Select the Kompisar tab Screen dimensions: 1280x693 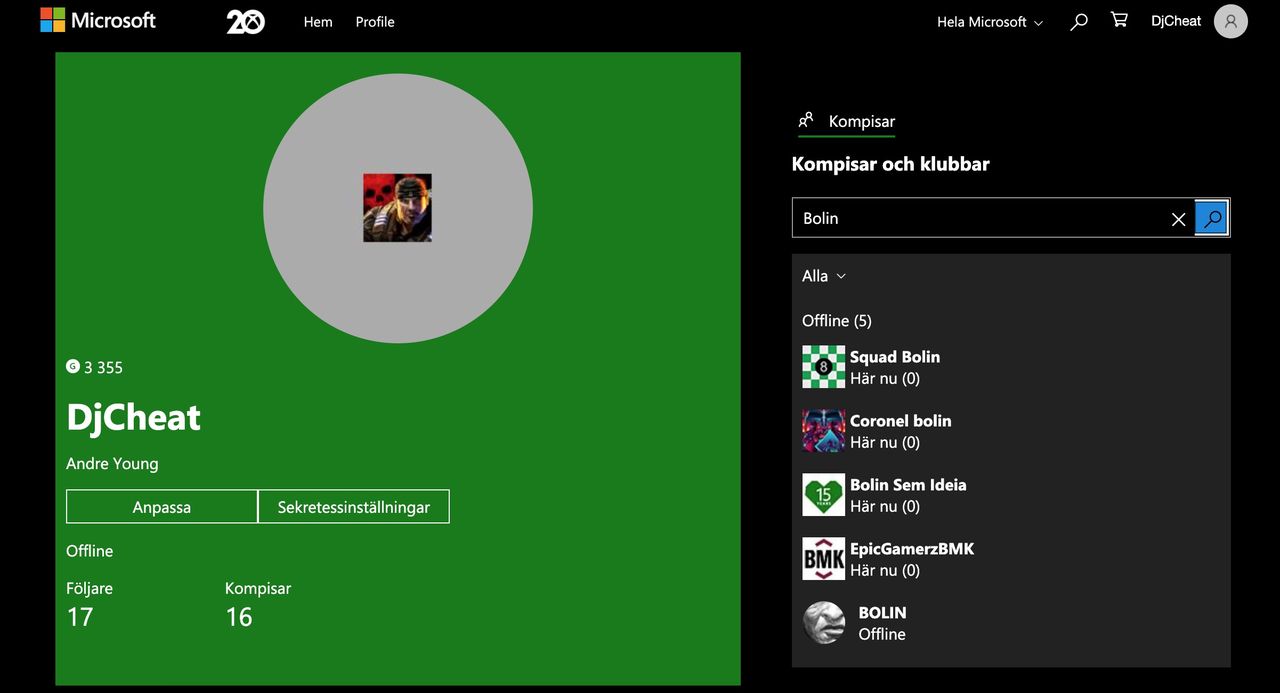[x=846, y=122]
